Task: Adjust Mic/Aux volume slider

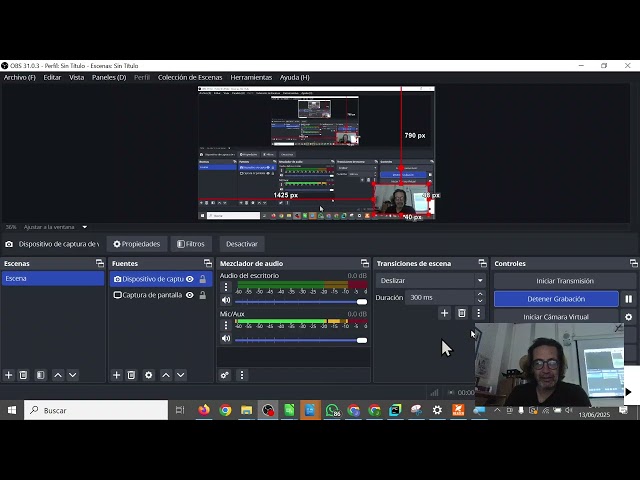Action: [301, 340]
